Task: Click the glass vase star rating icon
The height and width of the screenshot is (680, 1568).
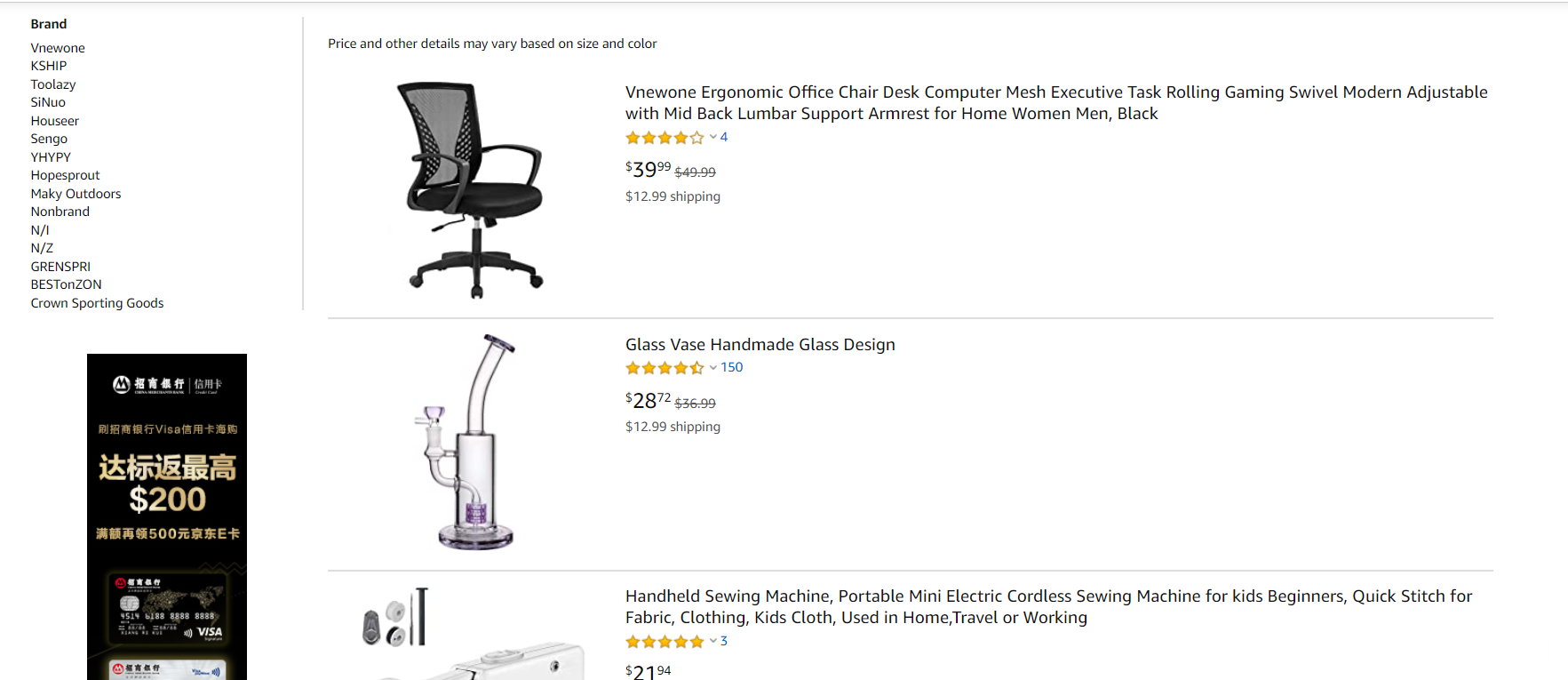Action: (x=665, y=368)
